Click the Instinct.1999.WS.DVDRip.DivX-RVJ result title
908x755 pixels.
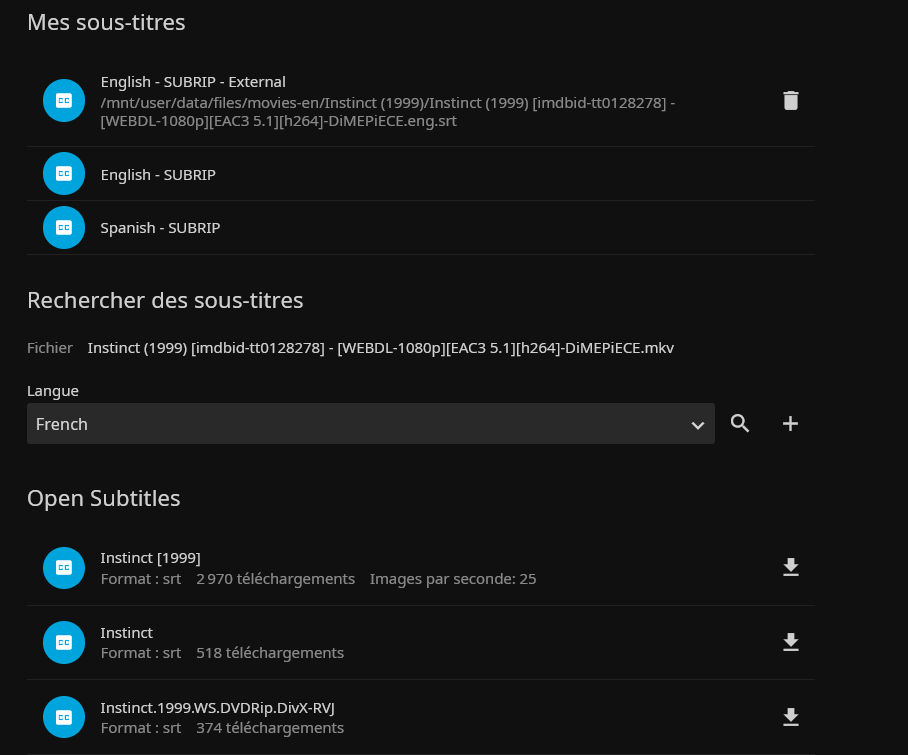click(217, 707)
